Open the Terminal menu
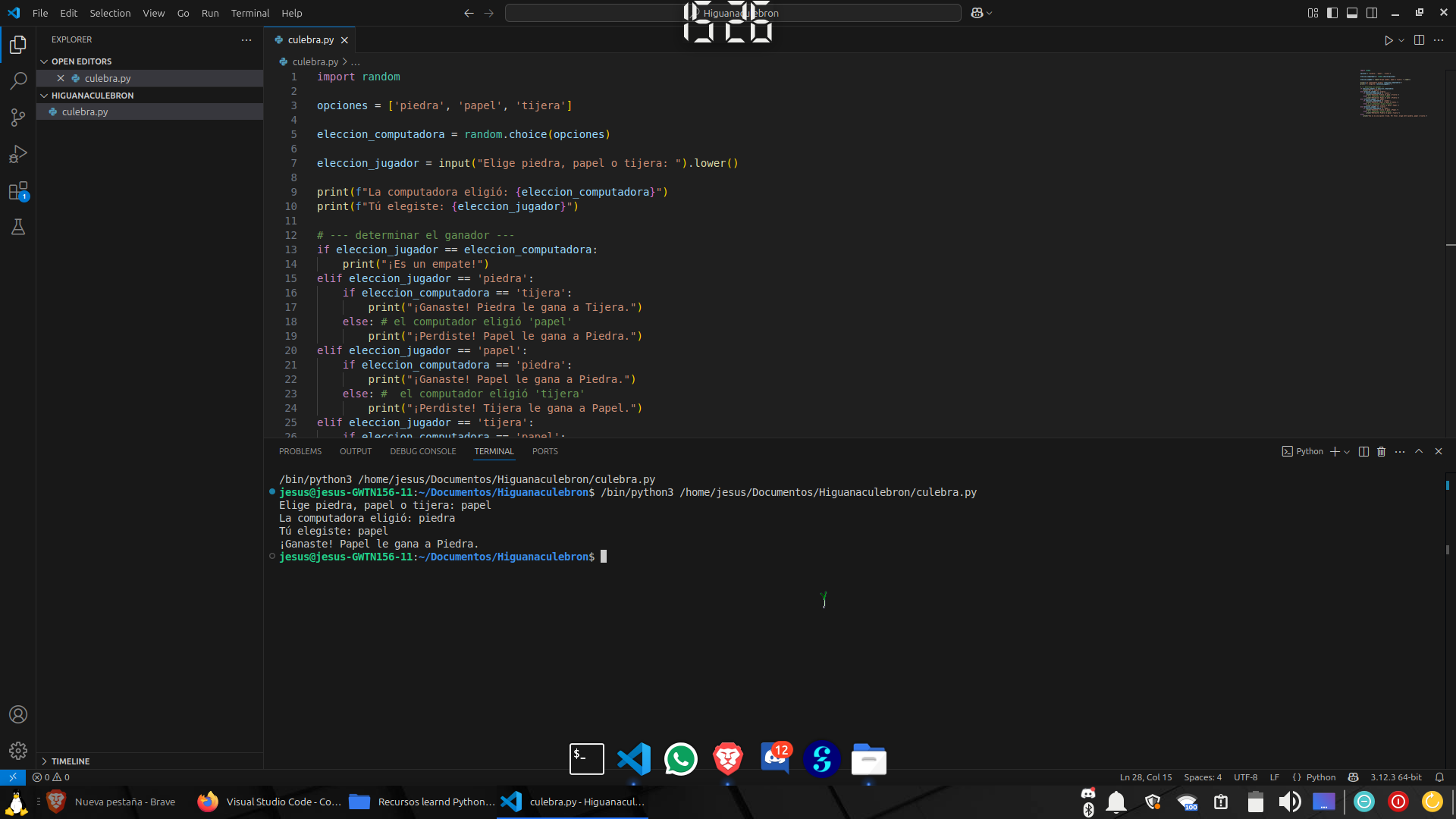Viewport: 1456px width, 819px height. tap(250, 13)
